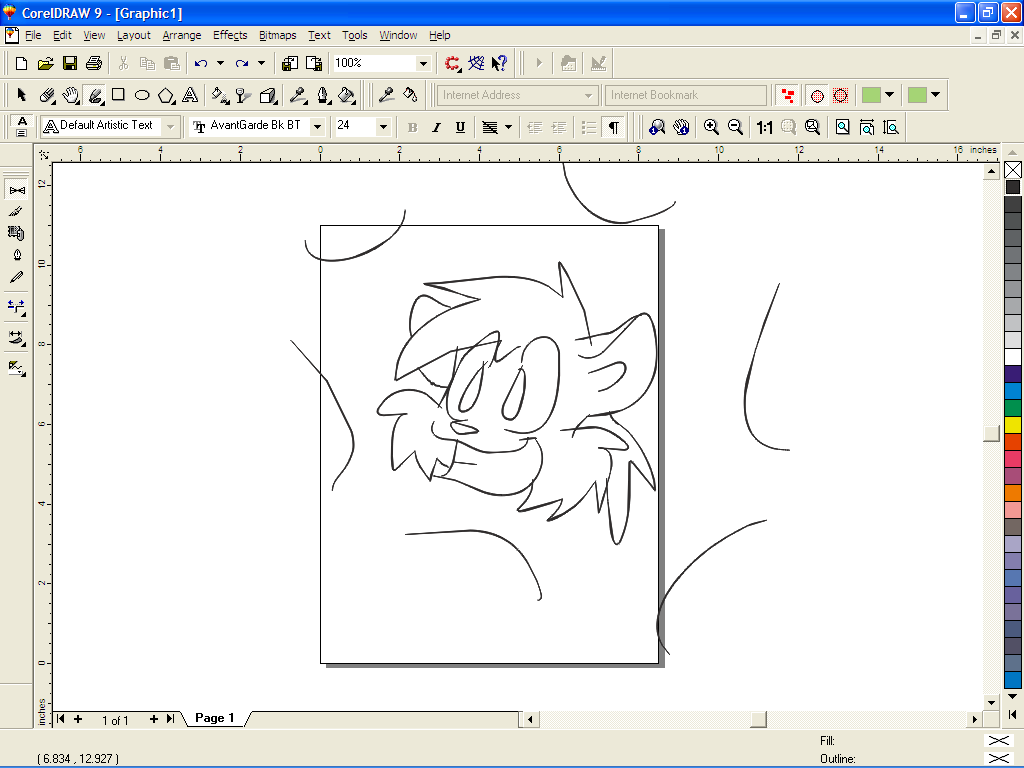This screenshot has width=1024, height=768.
Task: Open the Outline pen-nib tool flyout
Action: click(323, 95)
